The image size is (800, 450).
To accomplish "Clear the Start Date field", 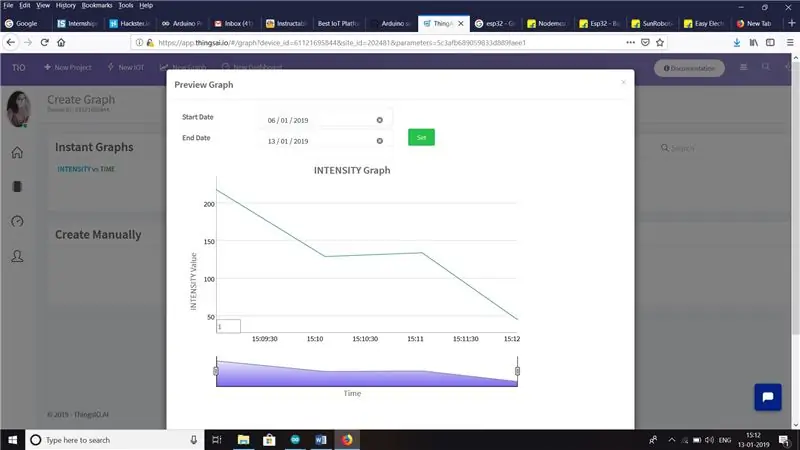I will point(380,120).
